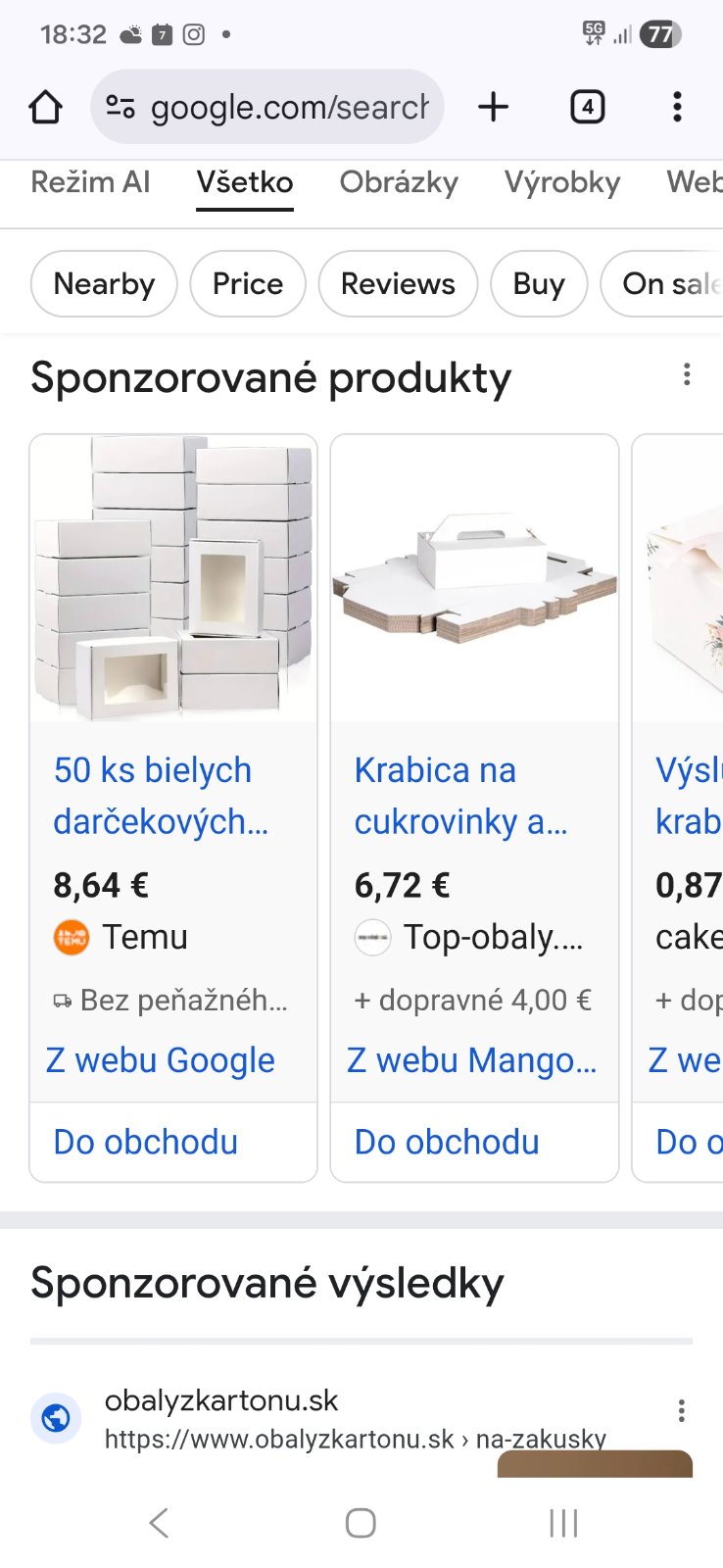Switch to the Výrobky tab

[x=562, y=182]
